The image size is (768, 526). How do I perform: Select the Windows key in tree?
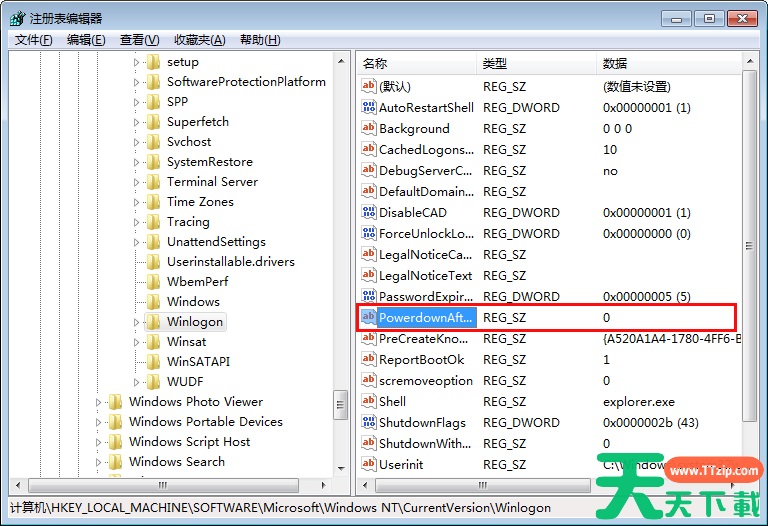[x=193, y=302]
